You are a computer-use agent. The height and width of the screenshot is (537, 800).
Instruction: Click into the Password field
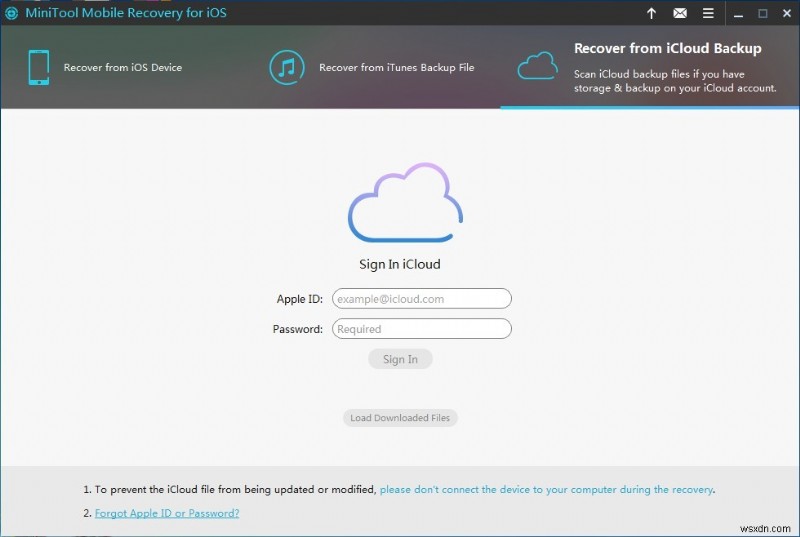[421, 329]
